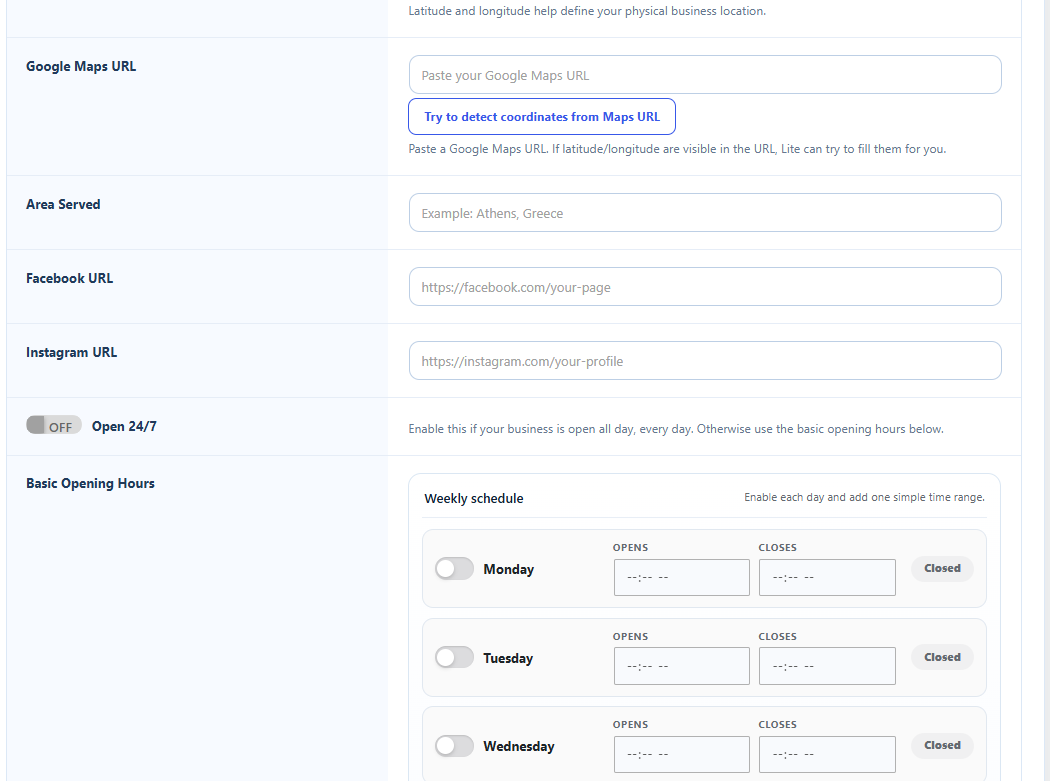Set the Monday closes time field
Screen dimensions: 1050x781
point(827,577)
